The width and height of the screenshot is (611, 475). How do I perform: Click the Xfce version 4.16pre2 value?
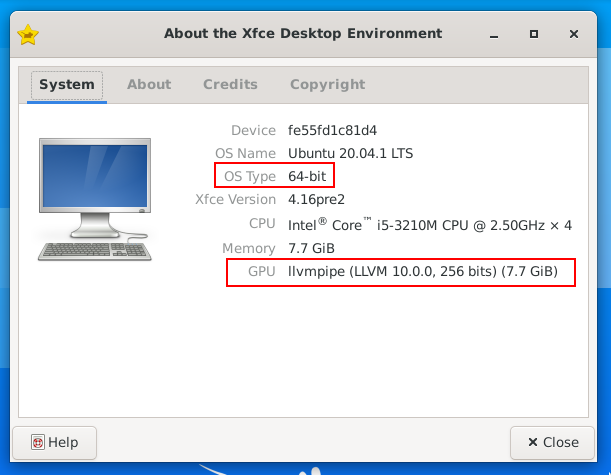[x=316, y=200]
